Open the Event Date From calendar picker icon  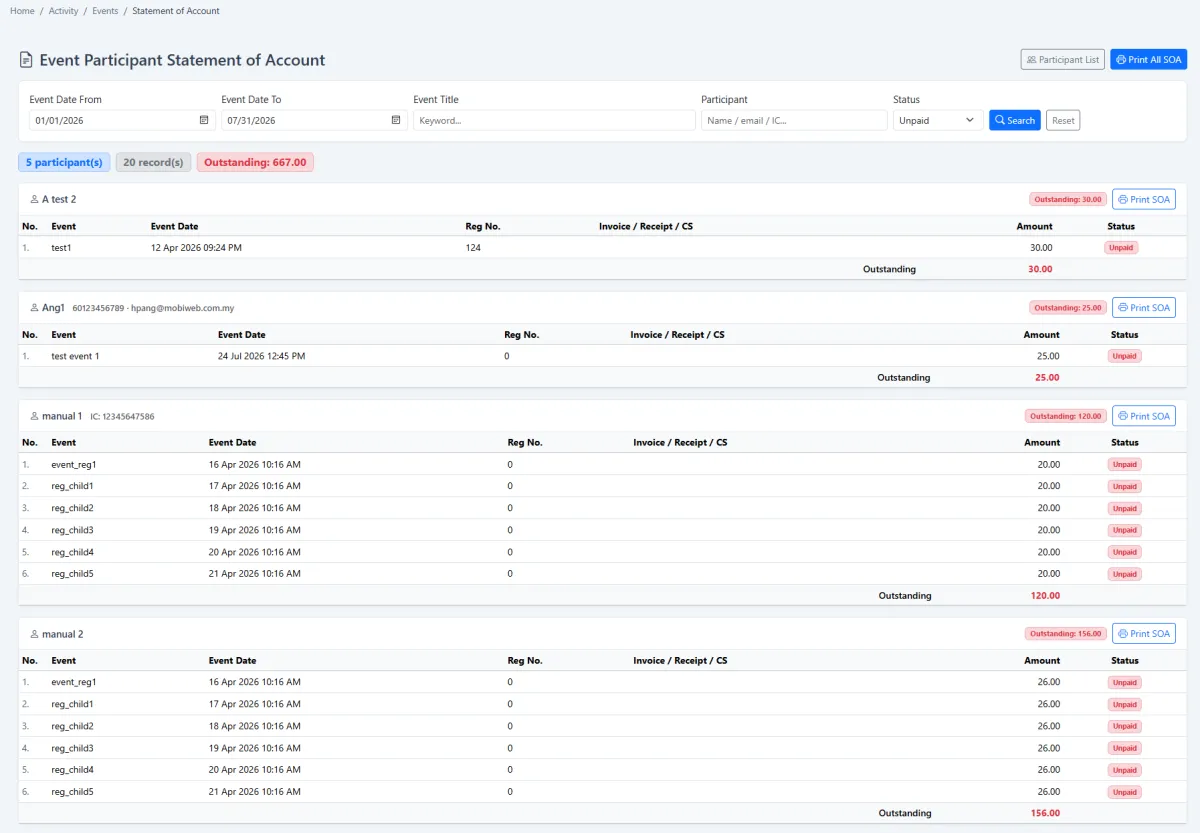204,120
